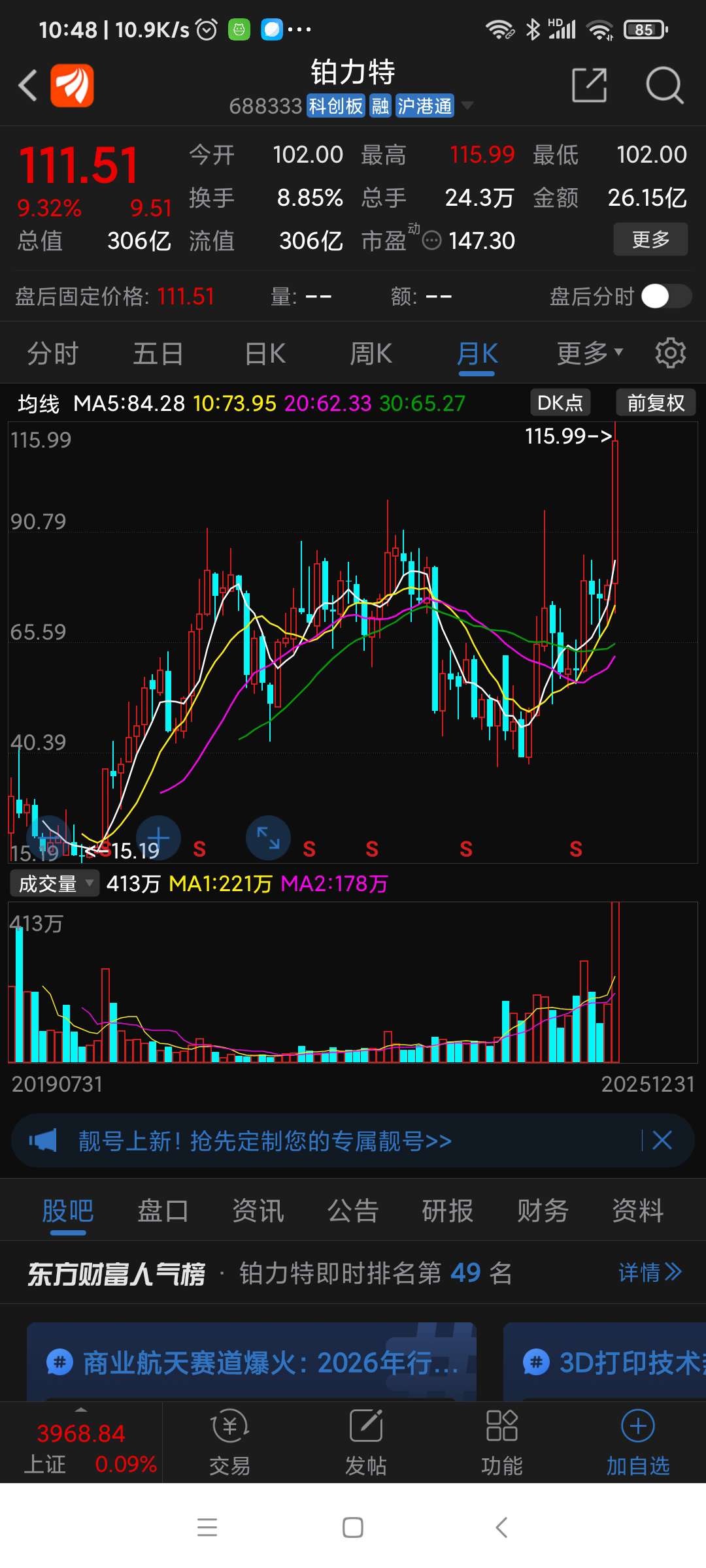
Task: Tap MA5:84.28 moving average label
Action: [x=129, y=403]
